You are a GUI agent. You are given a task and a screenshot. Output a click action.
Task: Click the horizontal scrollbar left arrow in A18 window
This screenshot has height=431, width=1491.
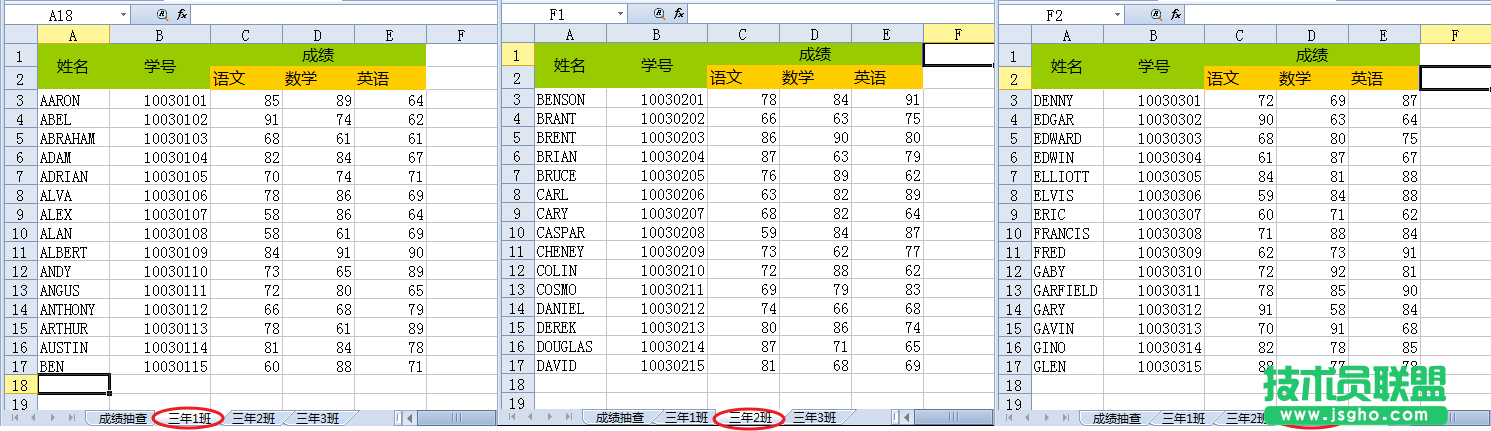click(411, 418)
